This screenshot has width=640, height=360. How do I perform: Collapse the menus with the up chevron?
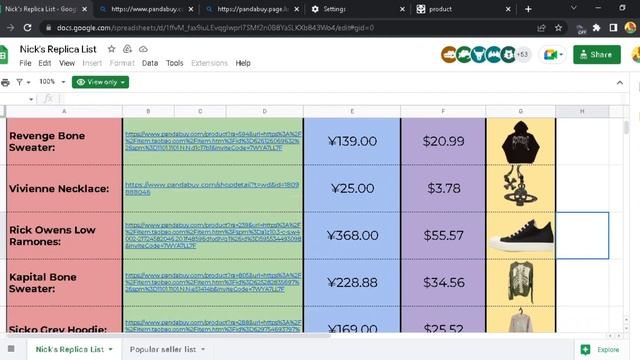pos(620,83)
